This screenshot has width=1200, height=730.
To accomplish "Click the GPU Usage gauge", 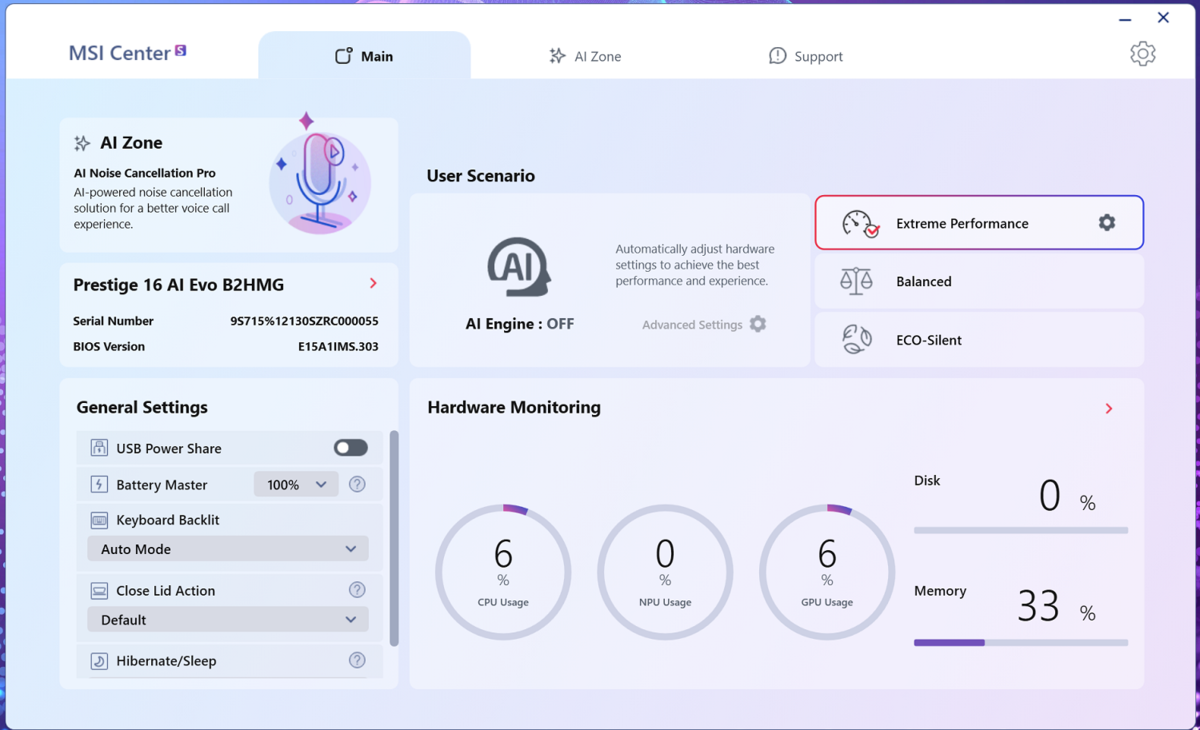I will (x=827, y=572).
